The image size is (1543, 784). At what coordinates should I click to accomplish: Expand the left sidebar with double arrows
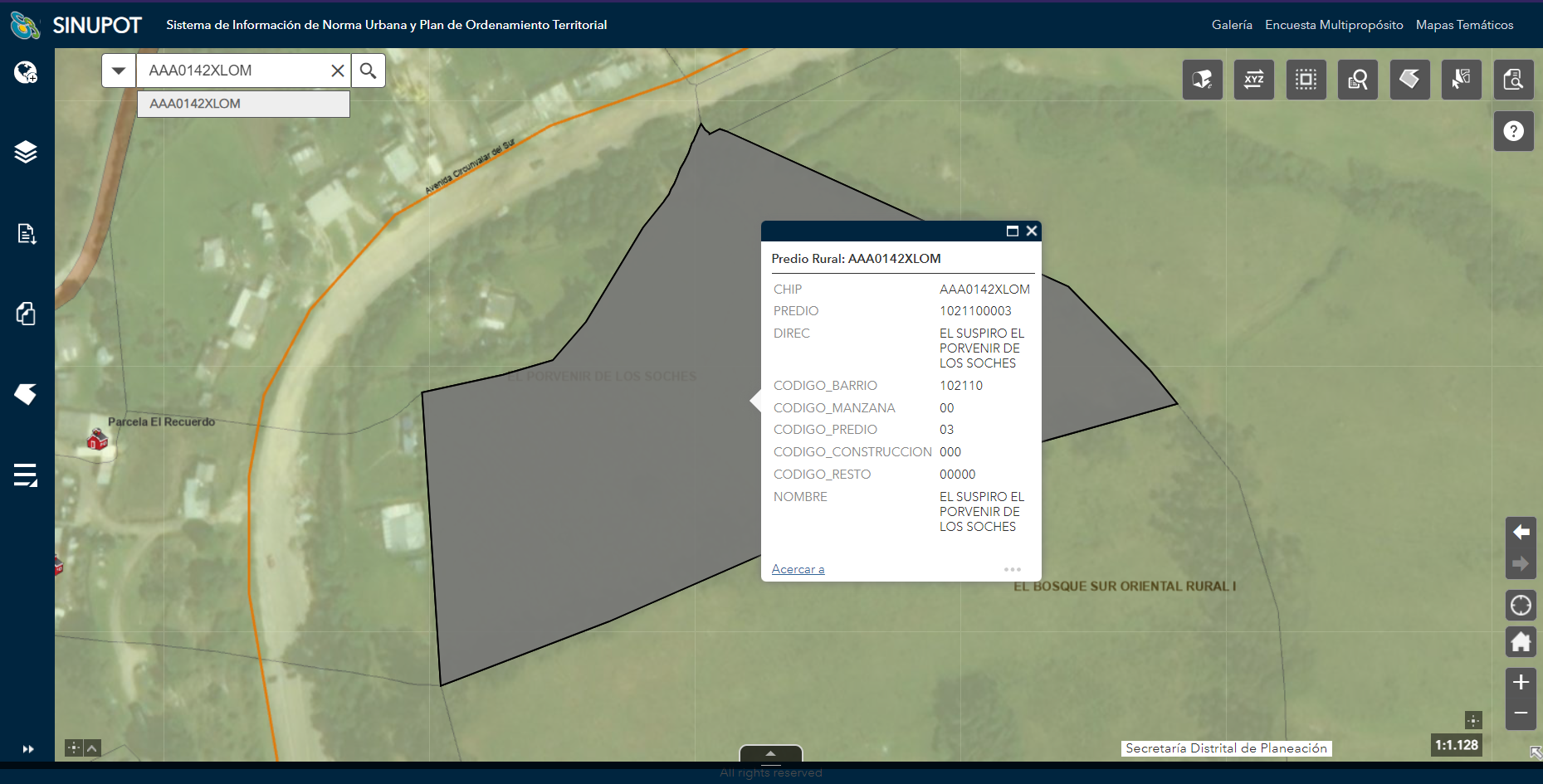27,749
